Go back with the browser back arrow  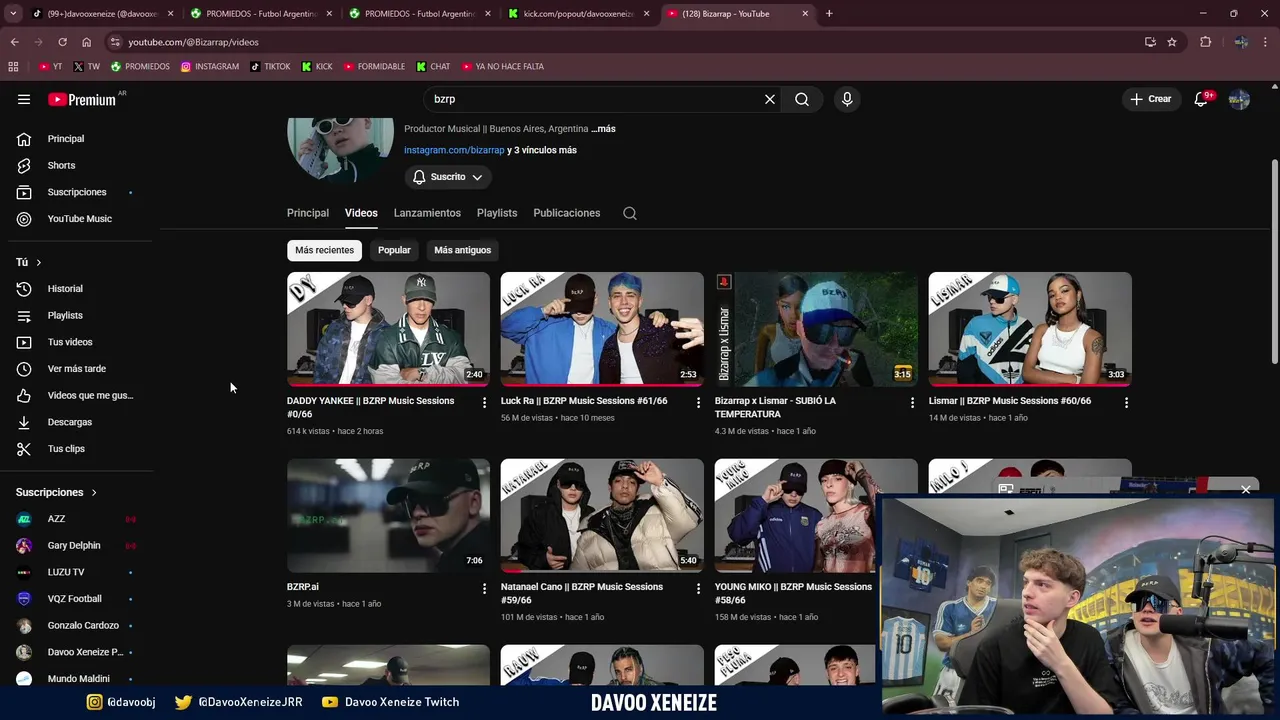[14, 42]
